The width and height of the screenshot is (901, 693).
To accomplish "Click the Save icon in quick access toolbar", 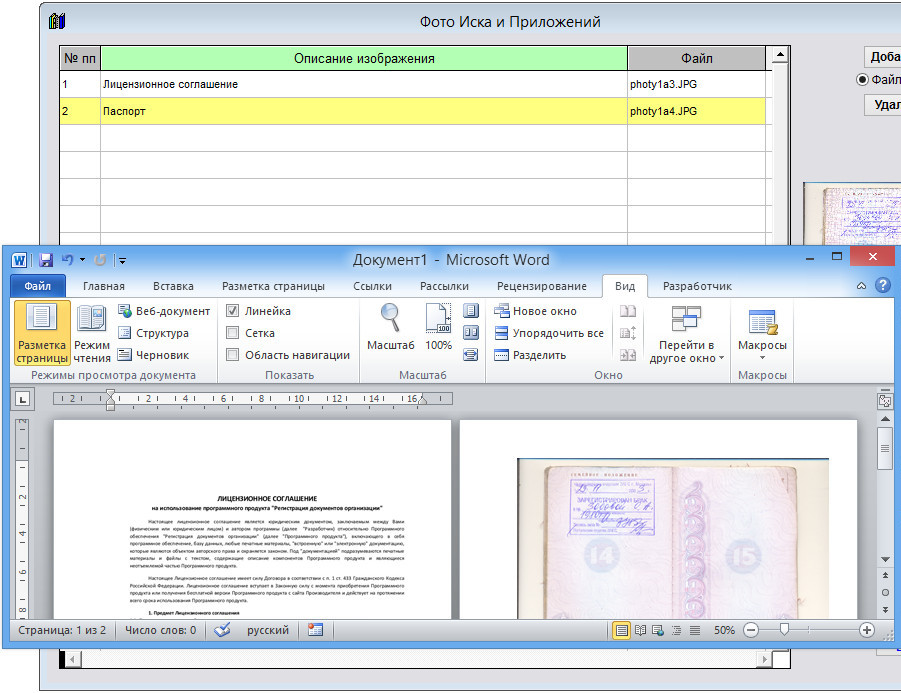I will [46, 260].
